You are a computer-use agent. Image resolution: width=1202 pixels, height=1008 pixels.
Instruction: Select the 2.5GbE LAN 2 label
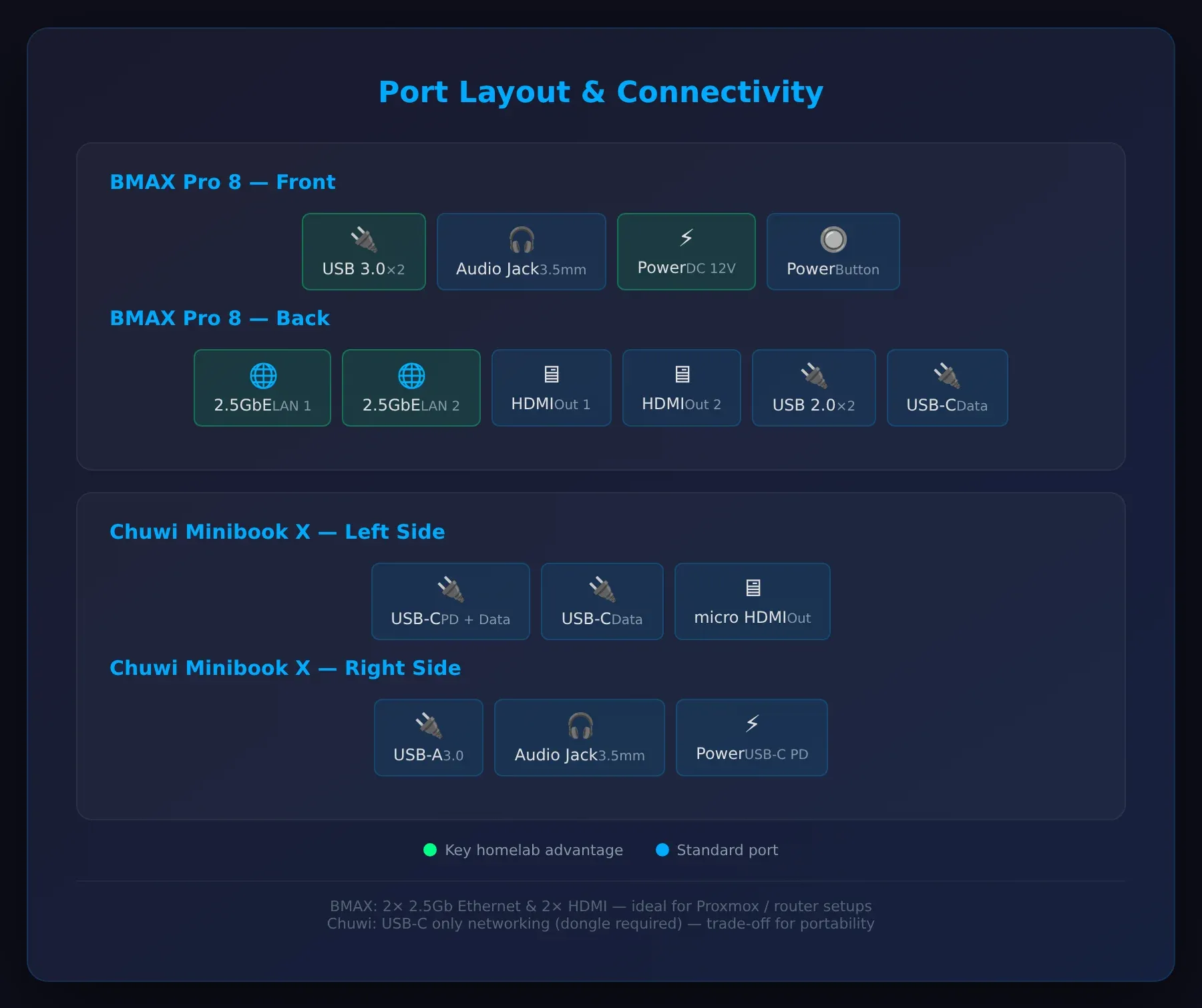tap(411, 405)
